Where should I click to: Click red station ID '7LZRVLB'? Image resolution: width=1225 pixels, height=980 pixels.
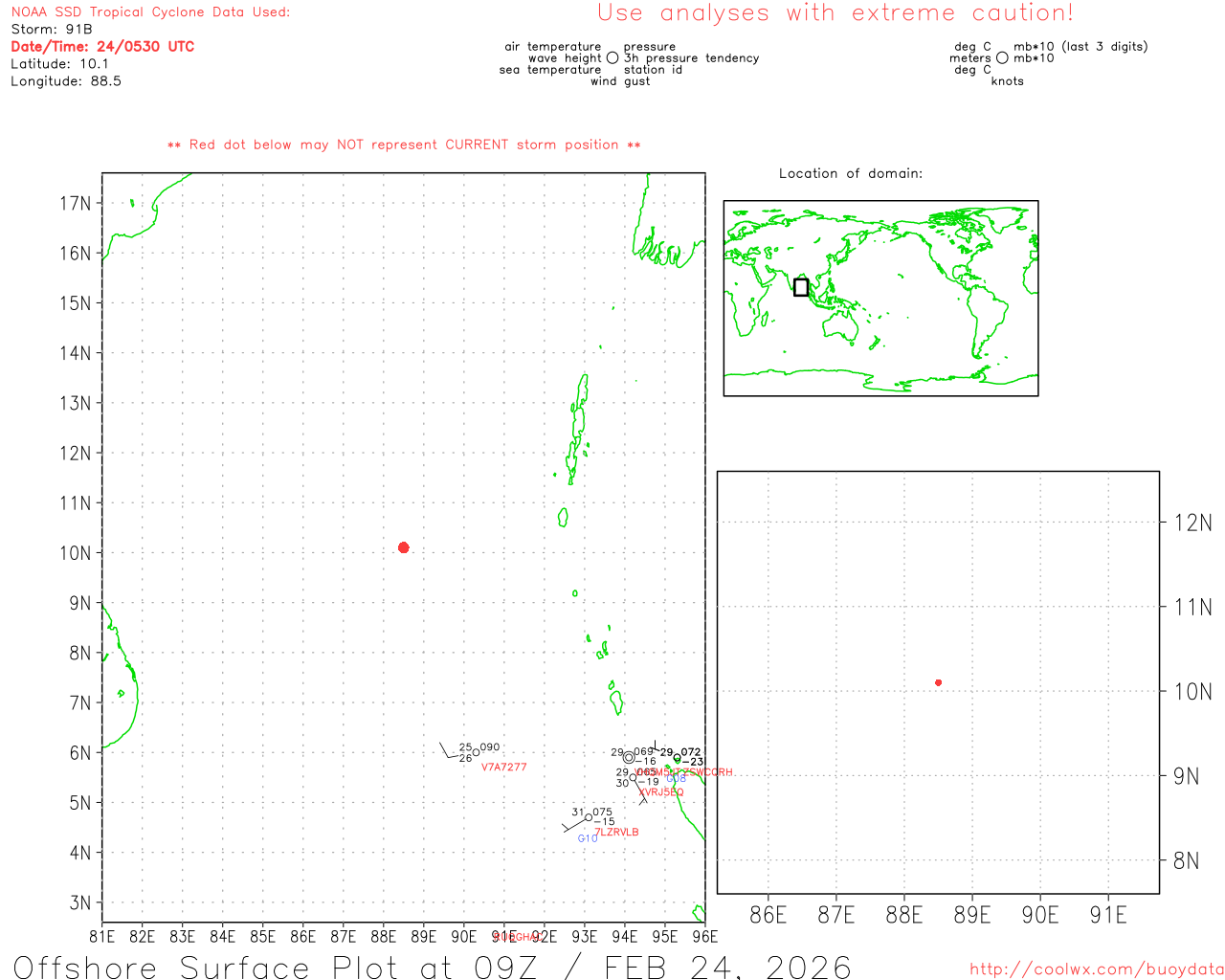point(617,833)
